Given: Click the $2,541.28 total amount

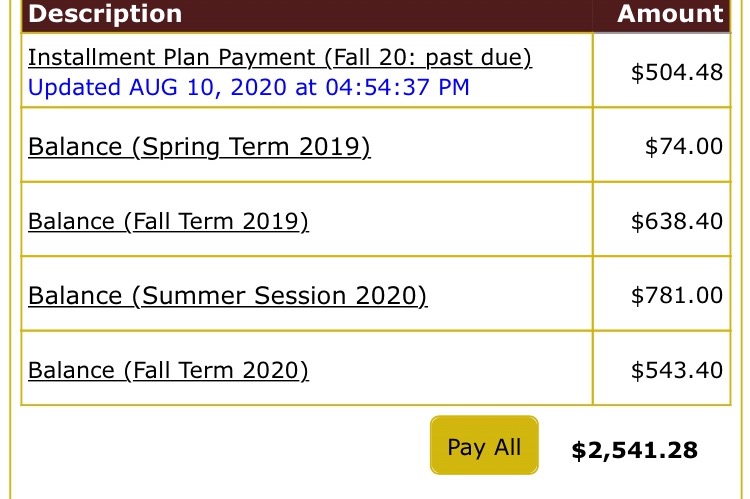Looking at the screenshot, I should point(634,450).
